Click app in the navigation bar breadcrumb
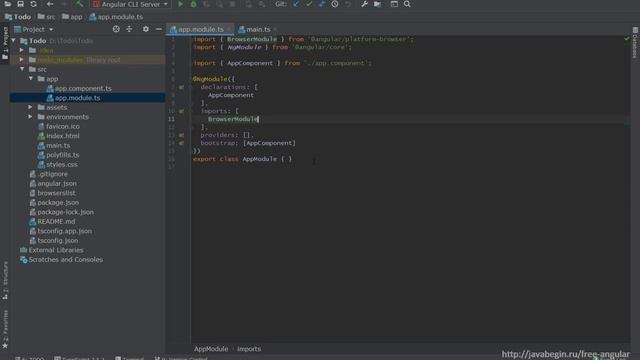The height and width of the screenshot is (360, 640). (72, 17)
